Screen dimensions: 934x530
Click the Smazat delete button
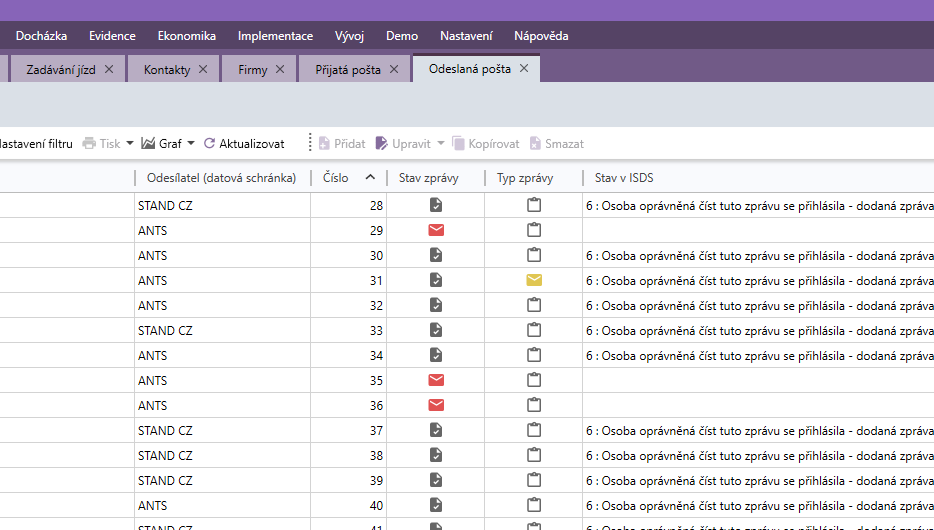[x=556, y=144]
